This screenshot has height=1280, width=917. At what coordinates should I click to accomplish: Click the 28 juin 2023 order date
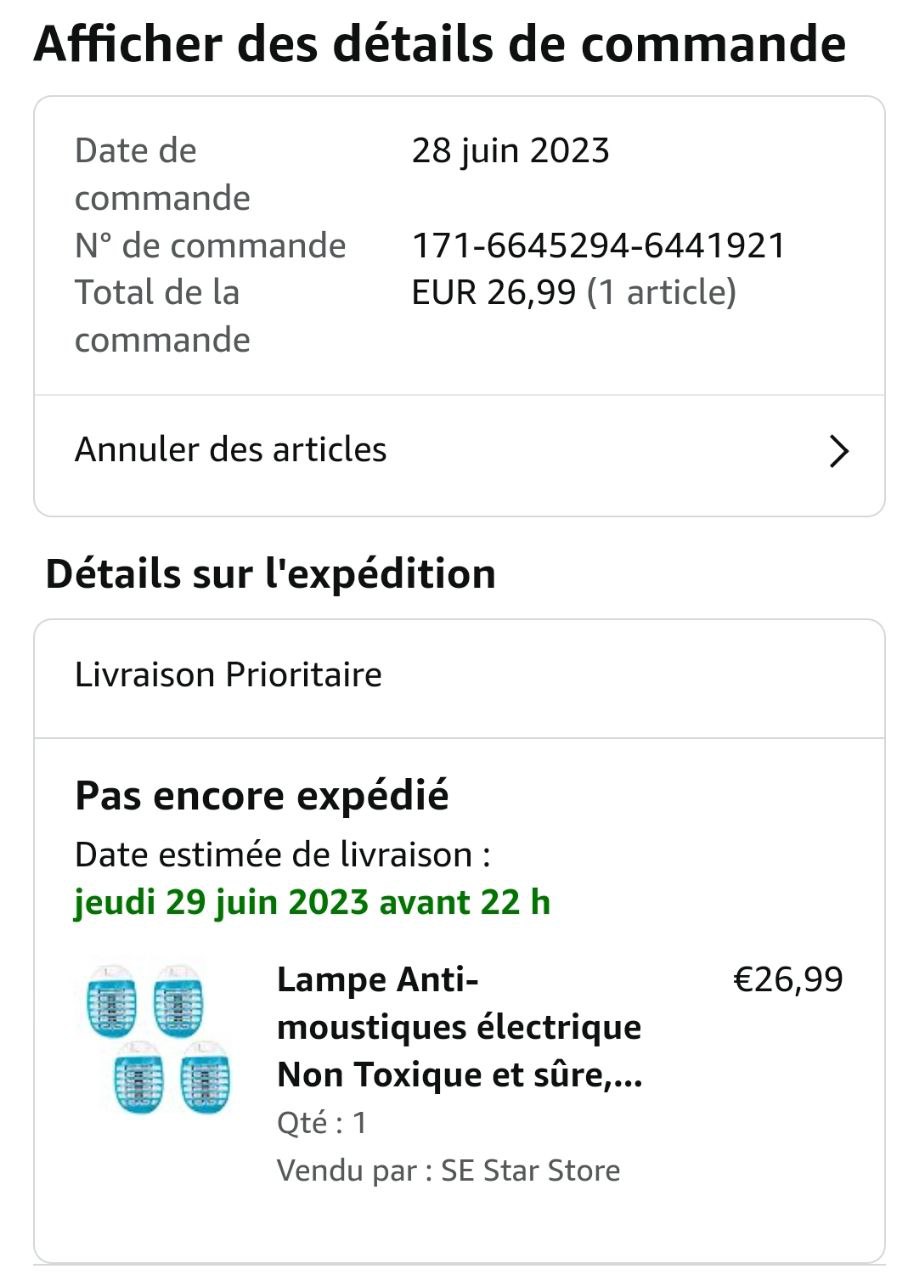510,151
